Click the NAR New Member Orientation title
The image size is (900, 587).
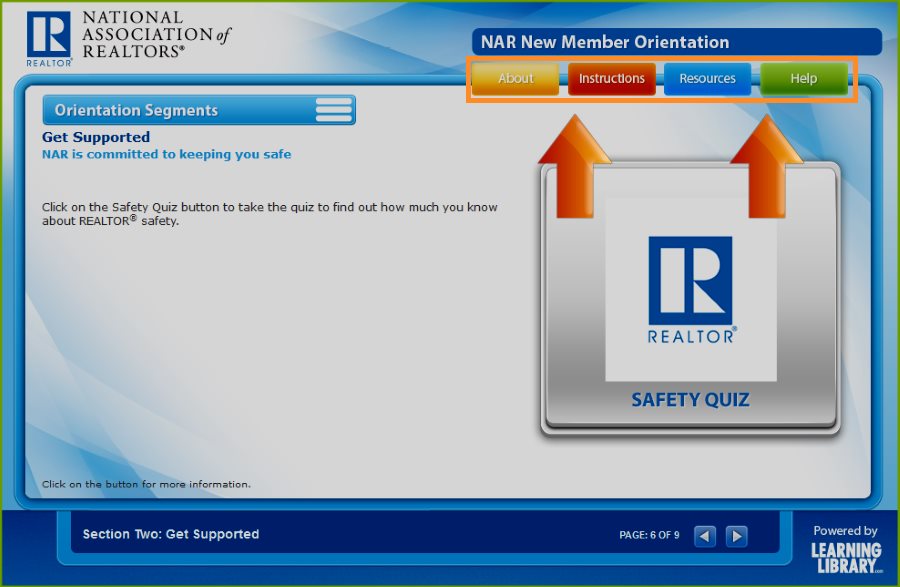coord(605,42)
